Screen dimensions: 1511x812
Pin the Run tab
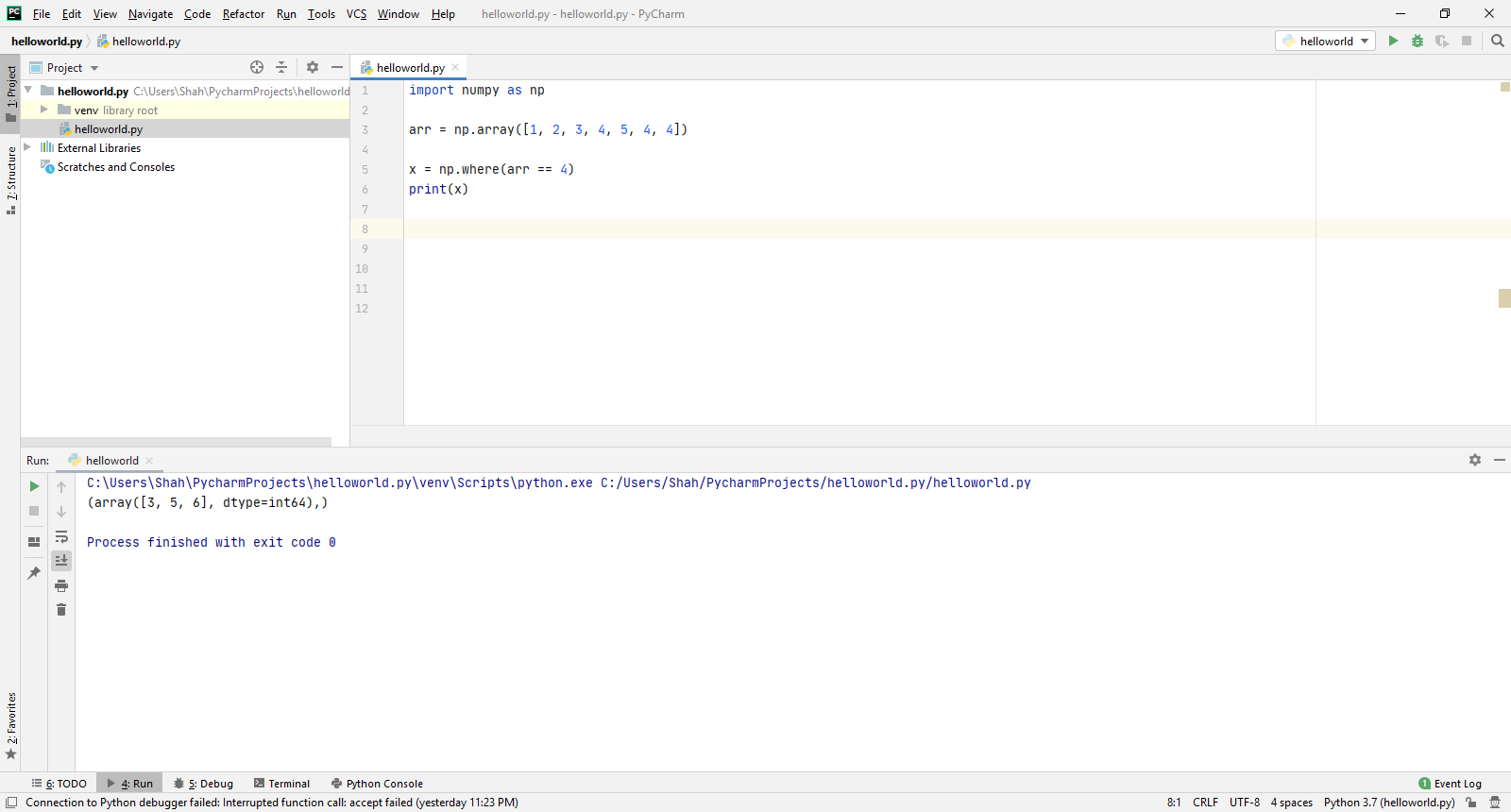point(34,573)
